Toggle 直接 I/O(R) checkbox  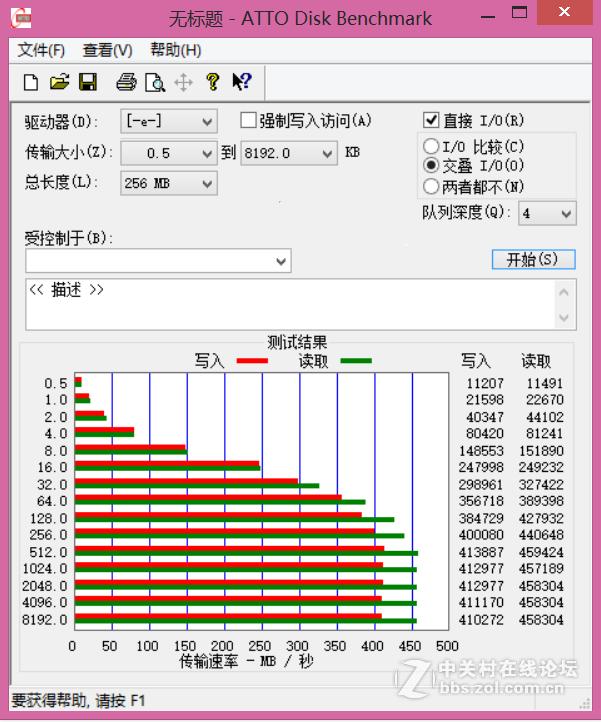(x=431, y=120)
